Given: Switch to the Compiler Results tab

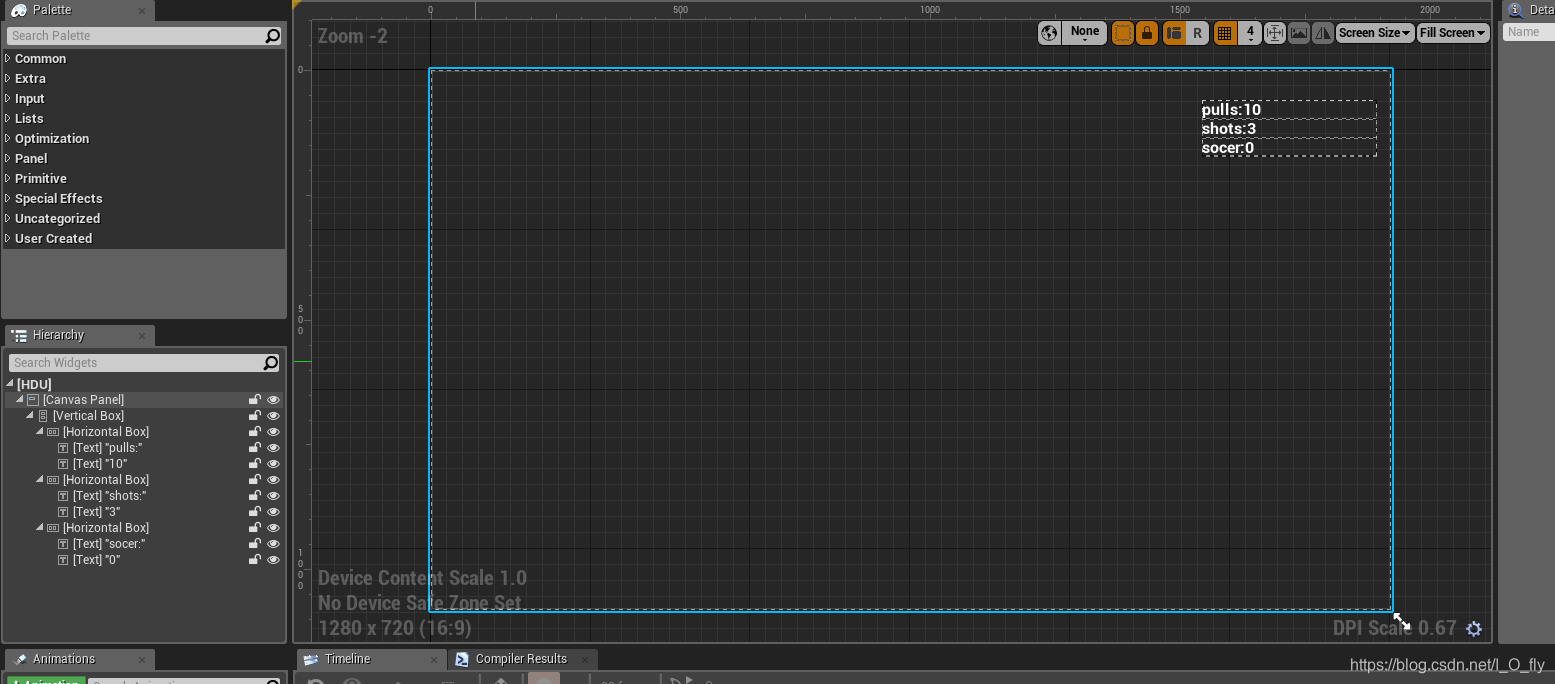Looking at the screenshot, I should click(x=521, y=659).
